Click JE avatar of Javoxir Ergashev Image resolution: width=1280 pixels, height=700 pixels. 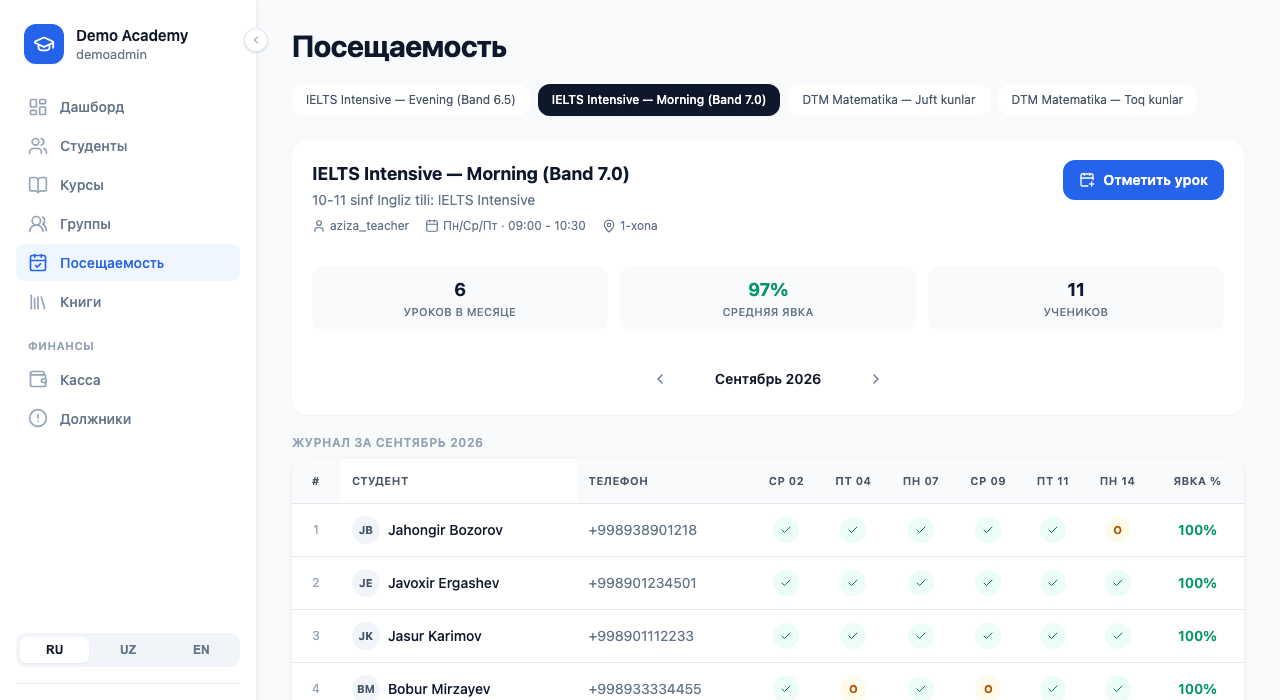pyautogui.click(x=366, y=583)
